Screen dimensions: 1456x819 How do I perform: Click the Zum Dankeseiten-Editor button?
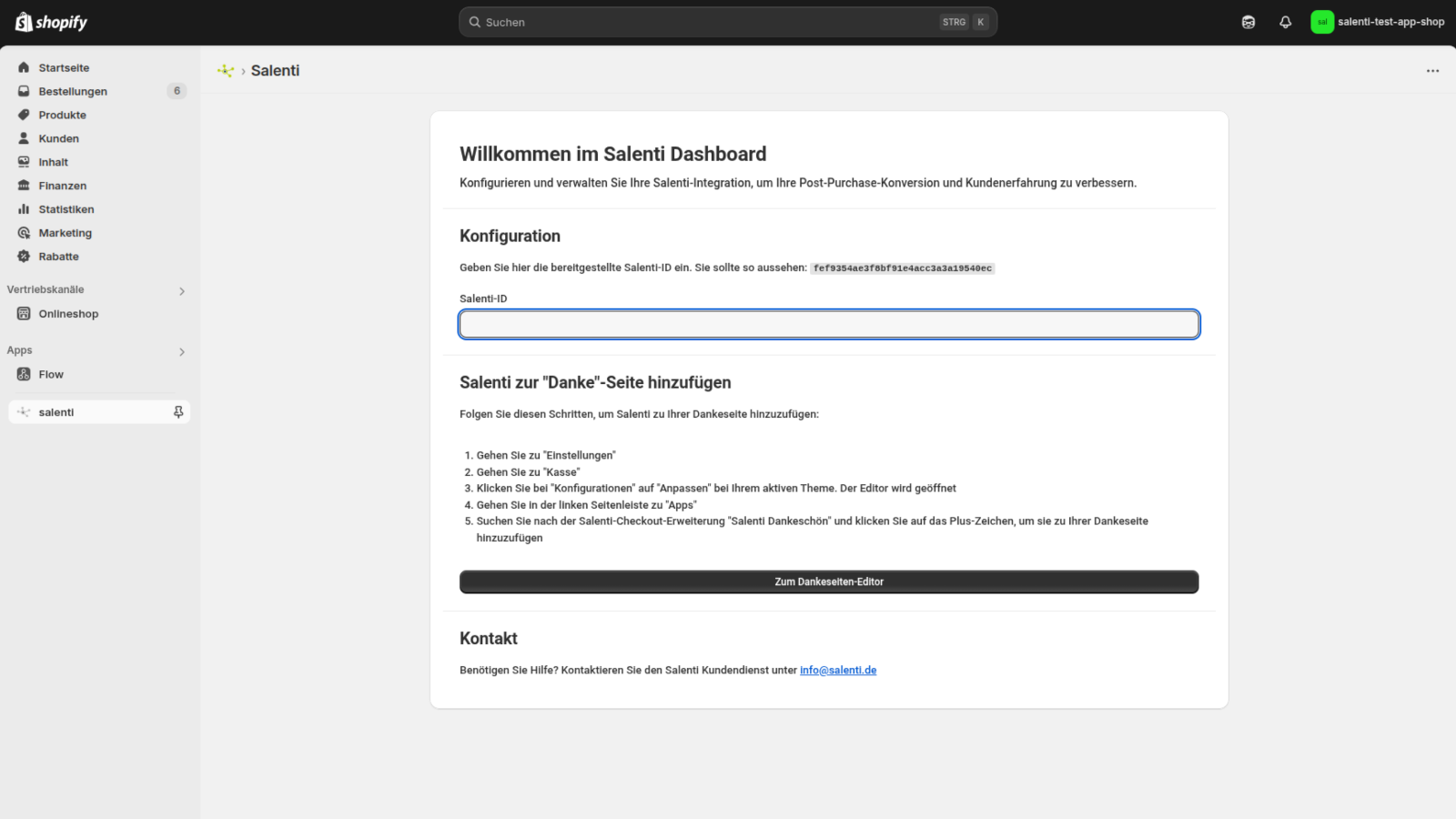click(829, 581)
